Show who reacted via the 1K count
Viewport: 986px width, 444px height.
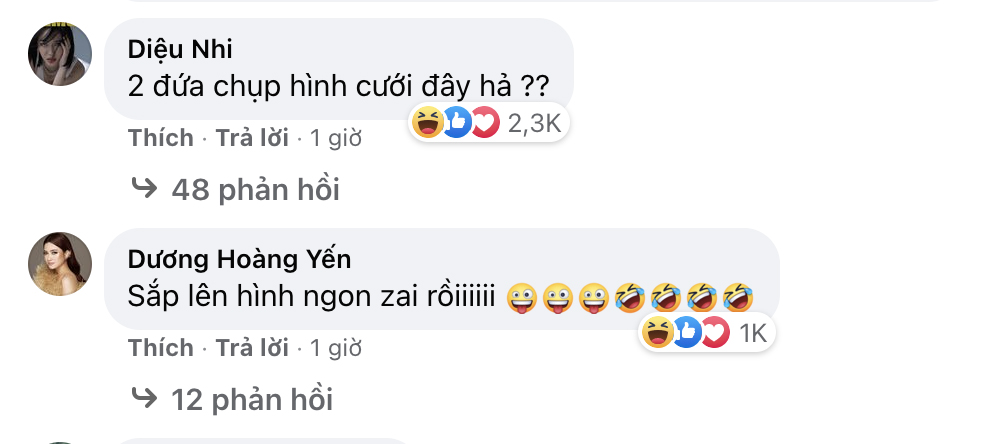coord(752,334)
